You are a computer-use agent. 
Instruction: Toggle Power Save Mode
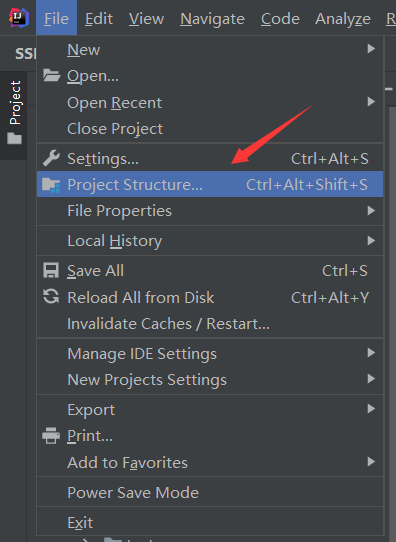[210, 493]
